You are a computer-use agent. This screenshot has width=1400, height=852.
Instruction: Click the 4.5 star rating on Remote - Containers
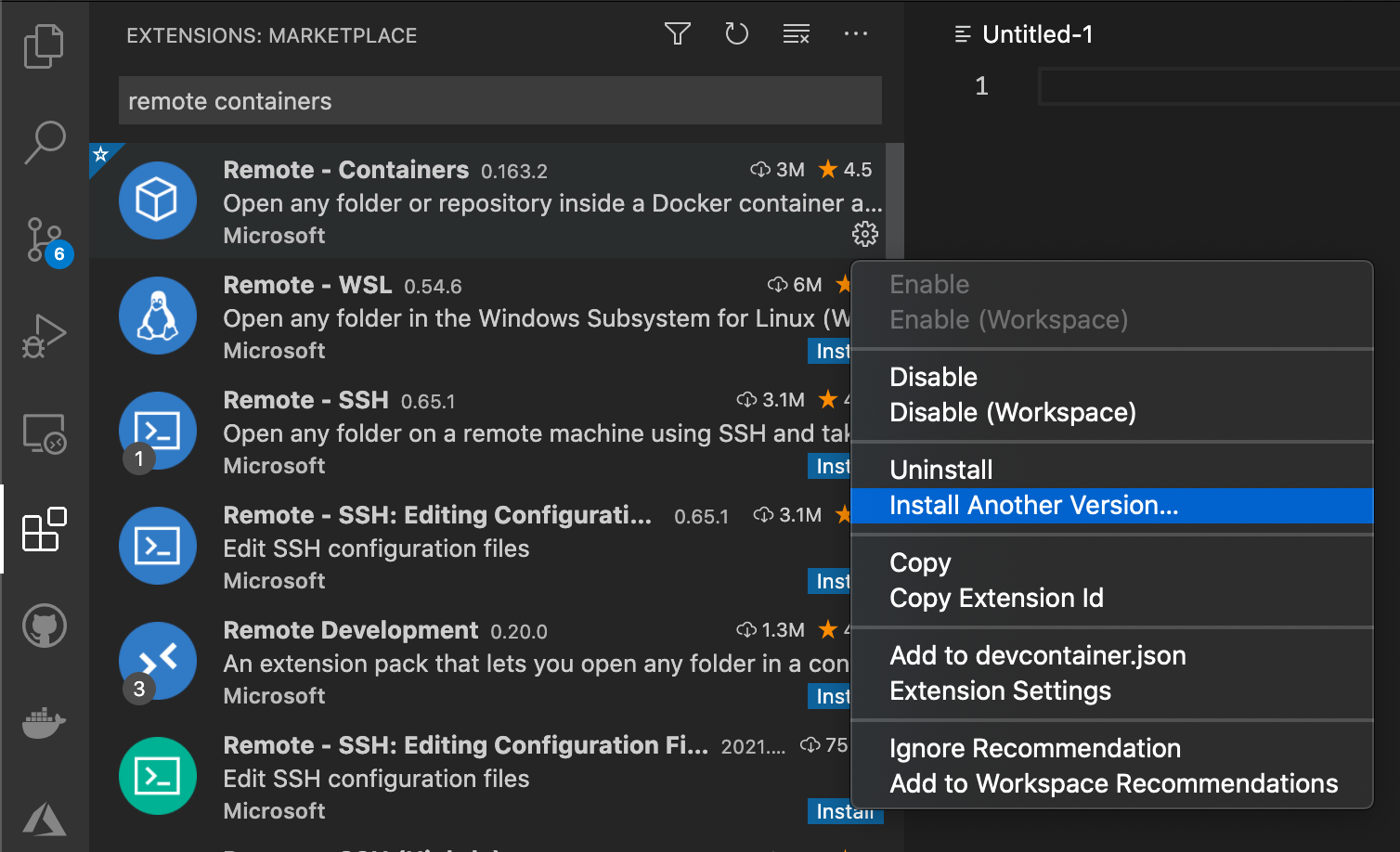coord(845,170)
